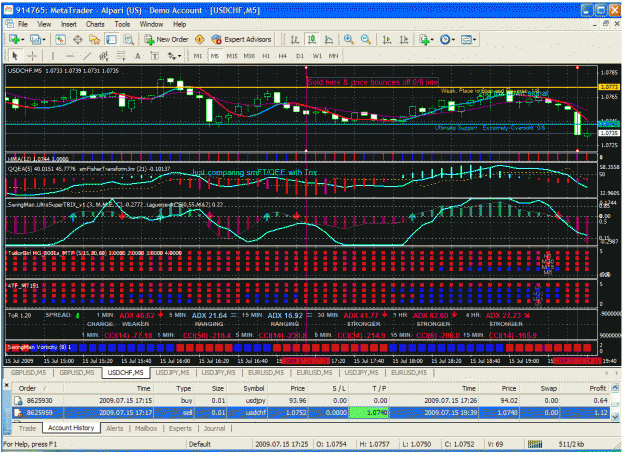Toggle the Navigator folder-star icon
Image resolution: width=625 pixels, height=452 pixels.
coord(94,39)
